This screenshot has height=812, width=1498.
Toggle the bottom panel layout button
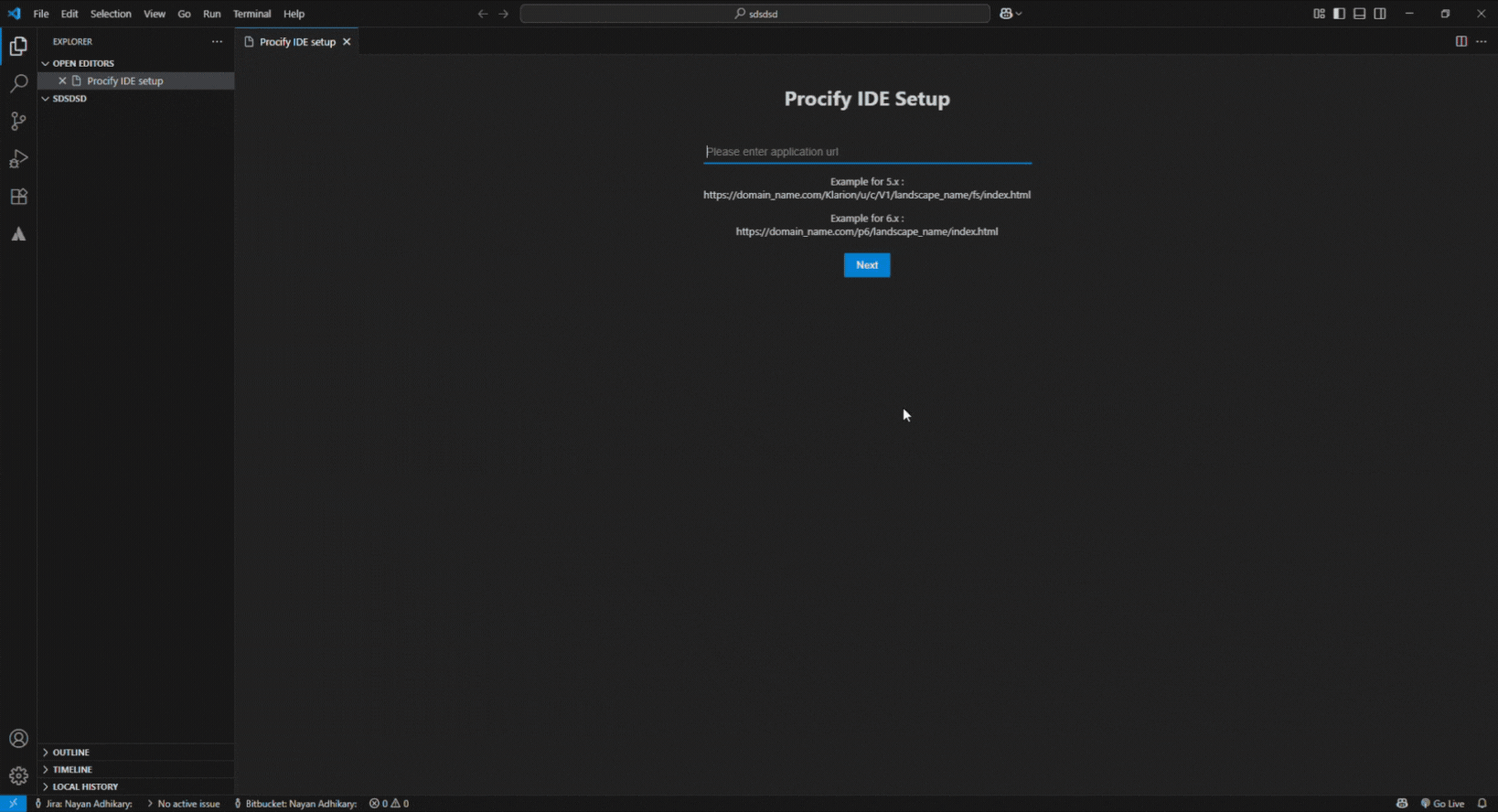tap(1360, 14)
